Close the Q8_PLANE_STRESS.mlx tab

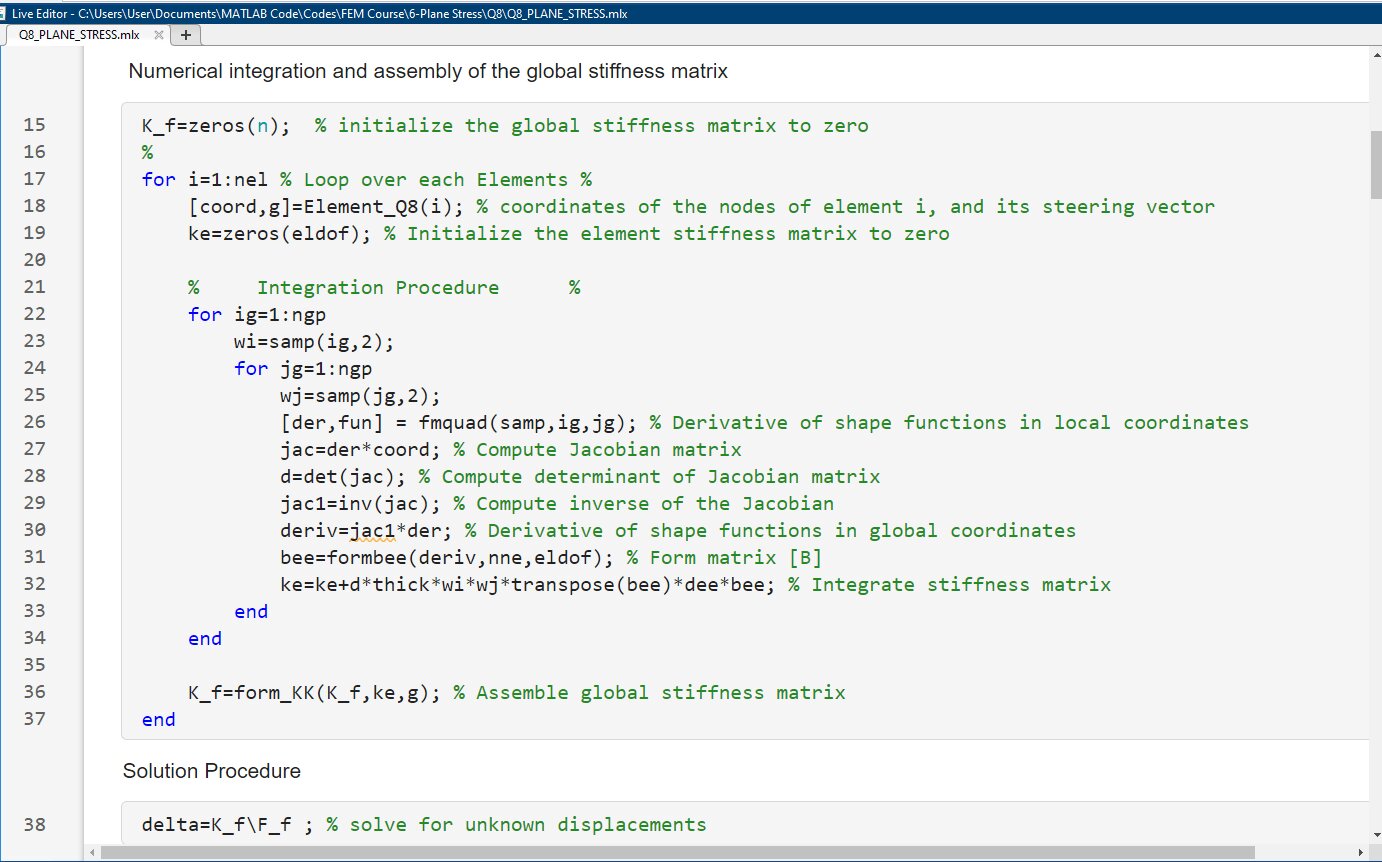click(x=158, y=35)
